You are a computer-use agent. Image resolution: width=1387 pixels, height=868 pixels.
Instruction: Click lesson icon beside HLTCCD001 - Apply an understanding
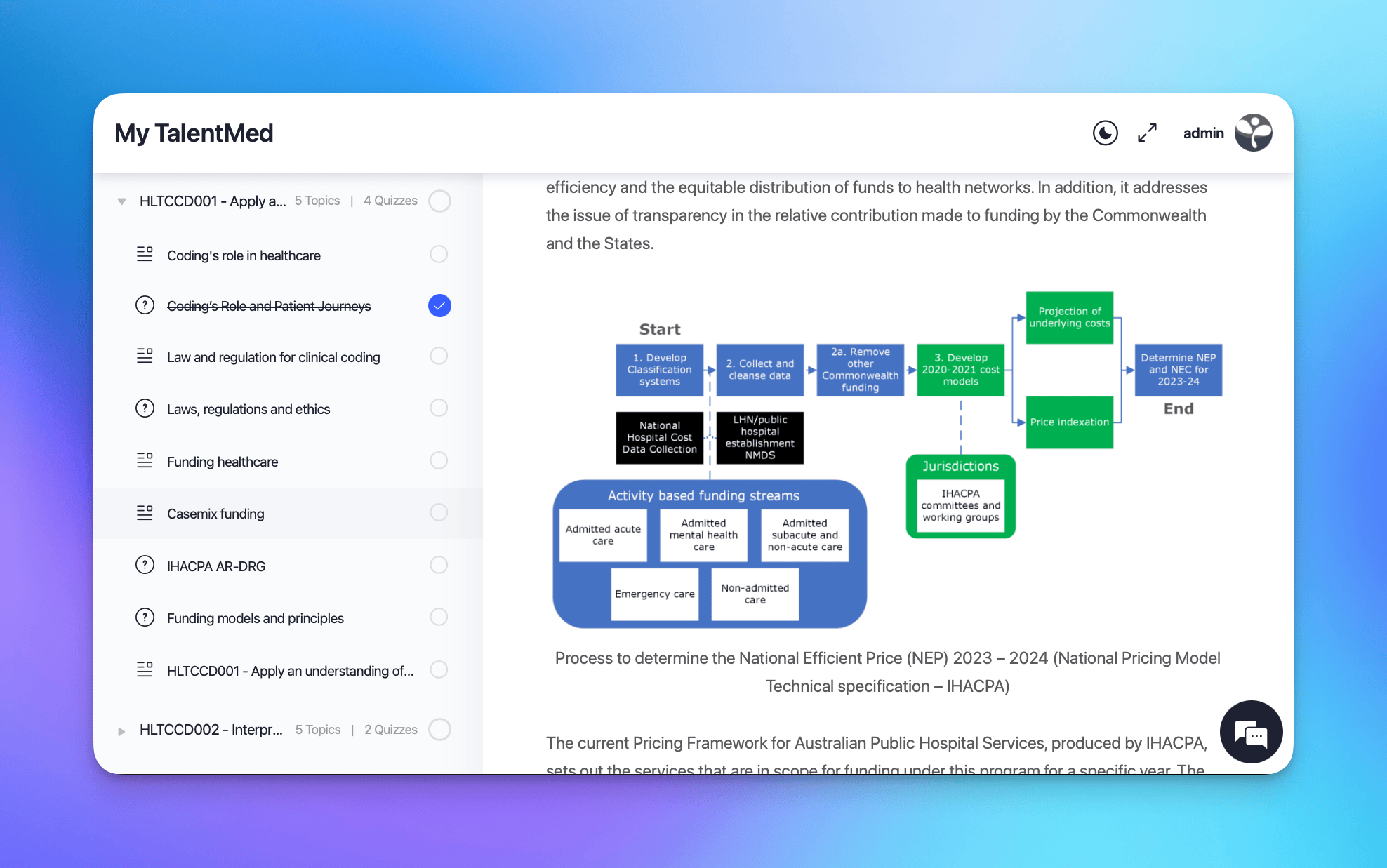(x=145, y=669)
